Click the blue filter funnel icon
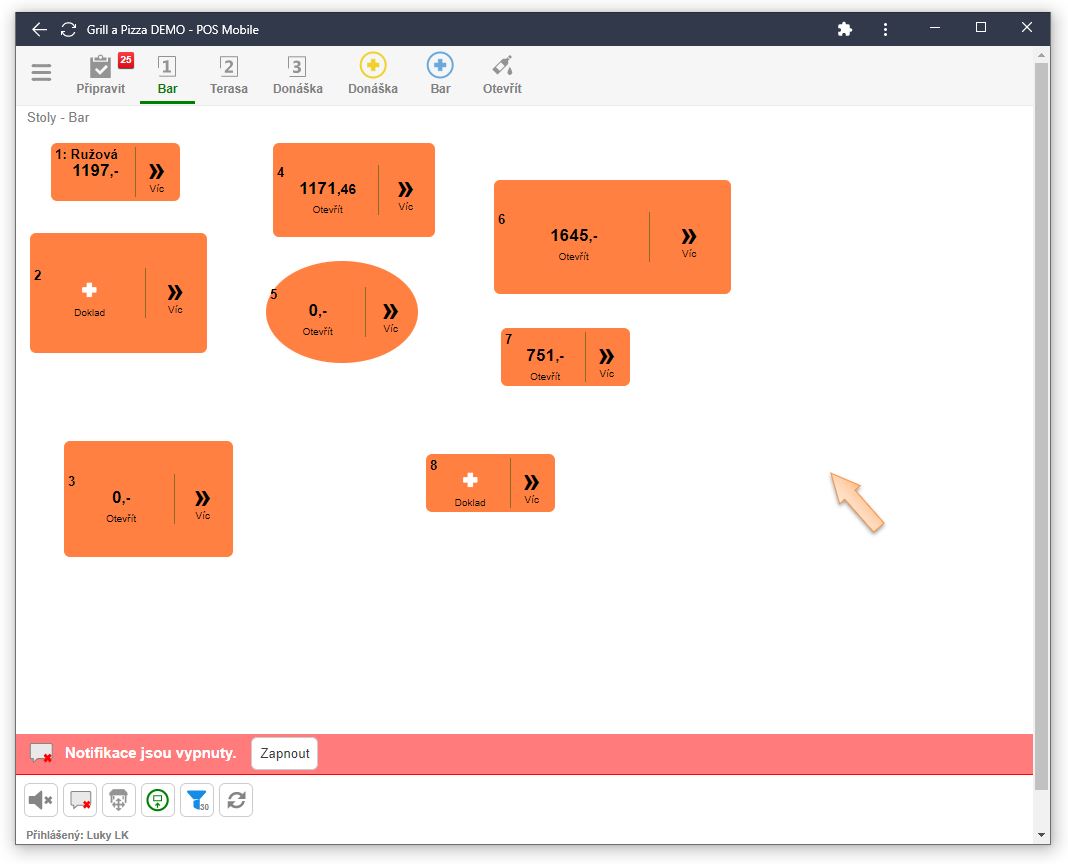 197,800
